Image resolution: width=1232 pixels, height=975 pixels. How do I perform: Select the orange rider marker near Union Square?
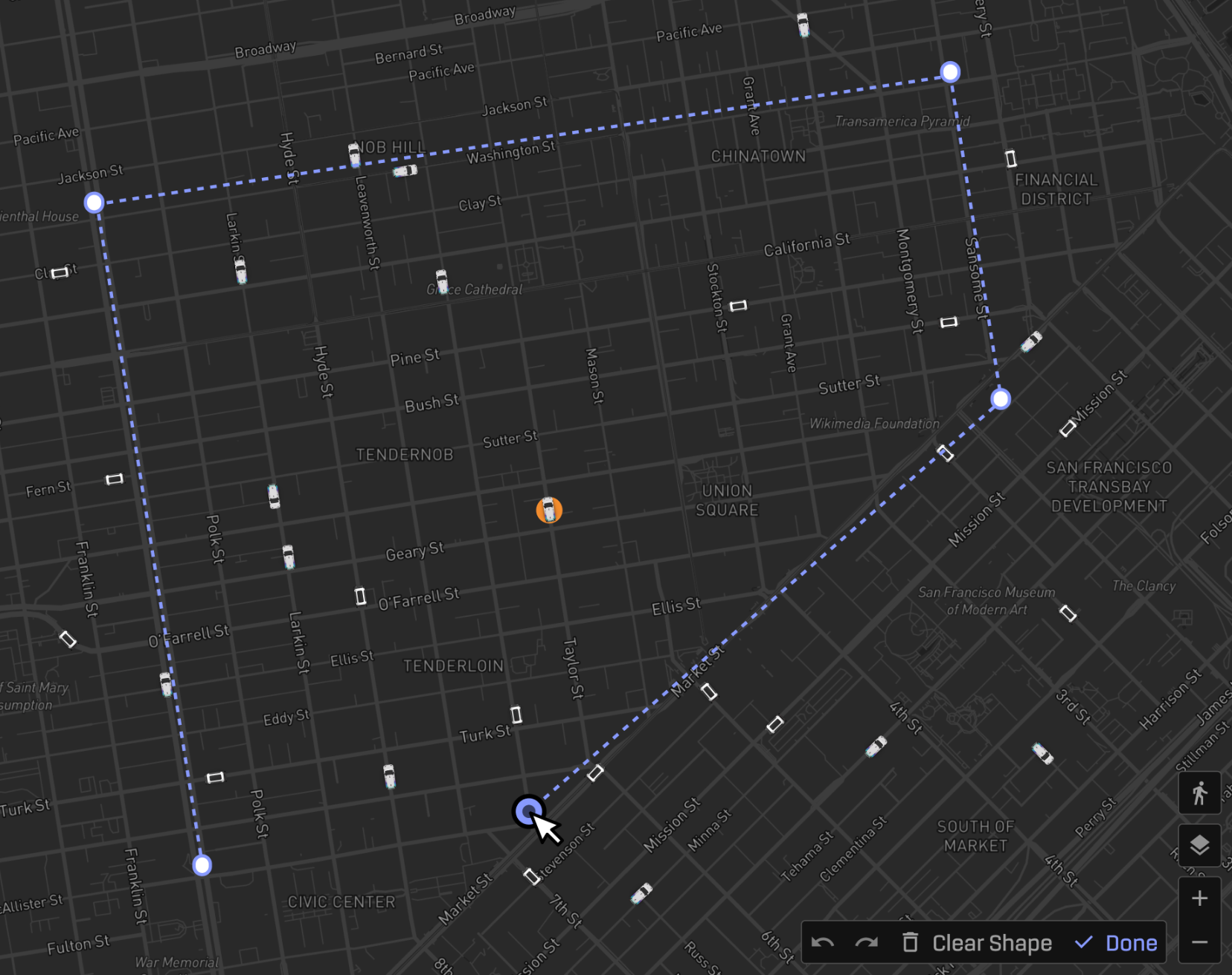[x=550, y=510]
